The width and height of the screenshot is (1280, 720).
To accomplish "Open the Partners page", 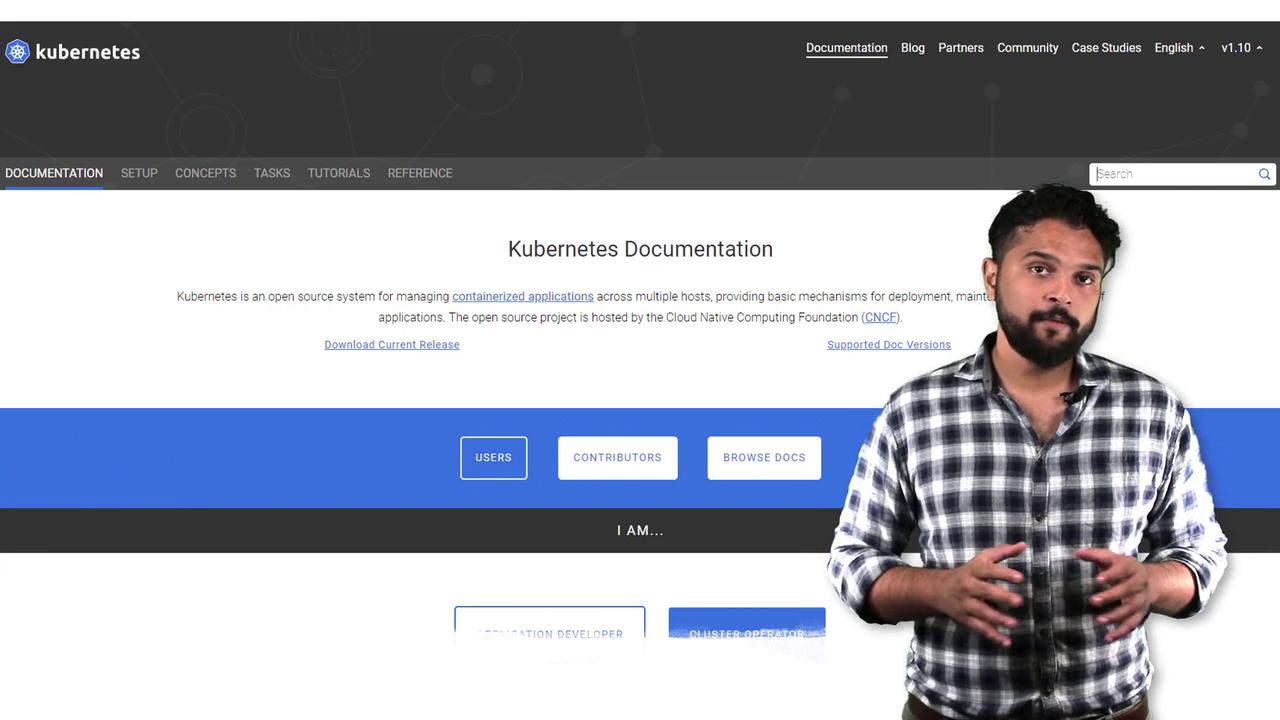I will click(960, 48).
